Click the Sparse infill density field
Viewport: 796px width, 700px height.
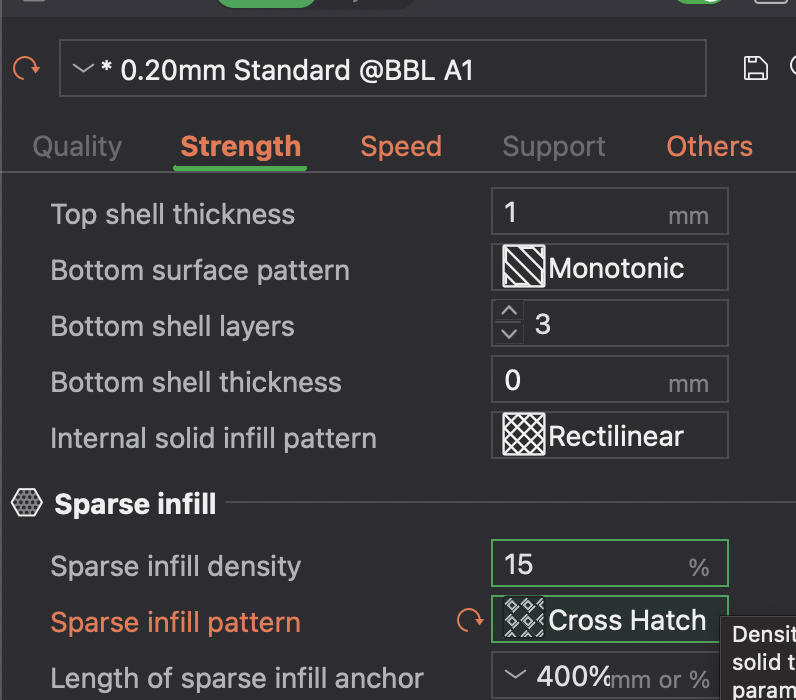pyautogui.click(x=590, y=565)
